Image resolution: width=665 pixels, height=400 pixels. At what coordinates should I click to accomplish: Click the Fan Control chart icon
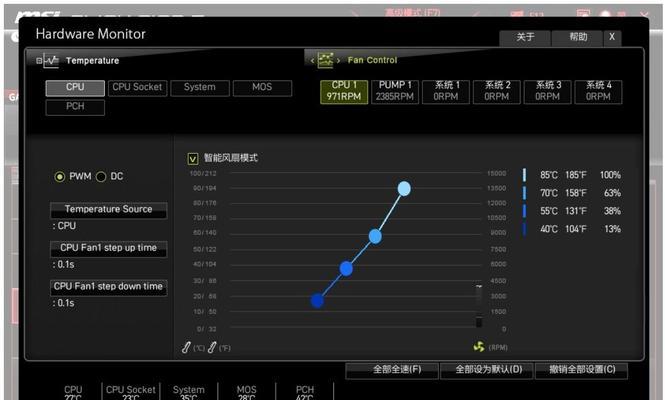[x=325, y=60]
